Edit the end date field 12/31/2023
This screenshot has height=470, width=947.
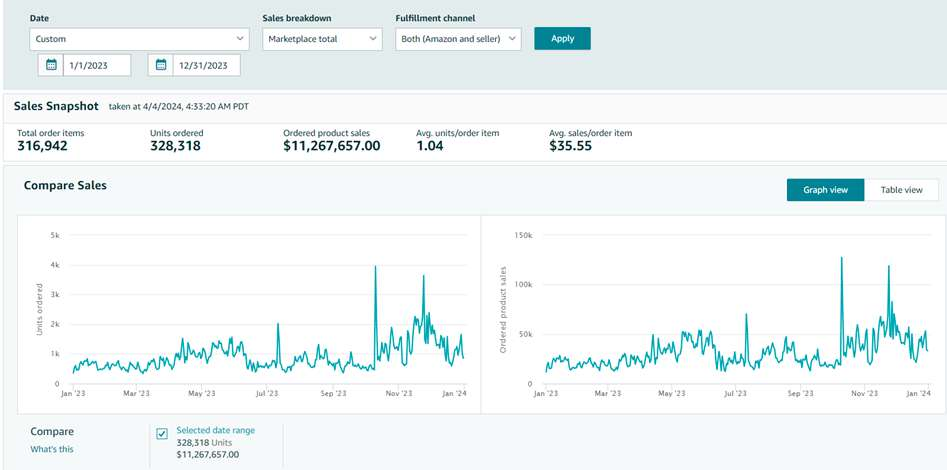(207, 65)
